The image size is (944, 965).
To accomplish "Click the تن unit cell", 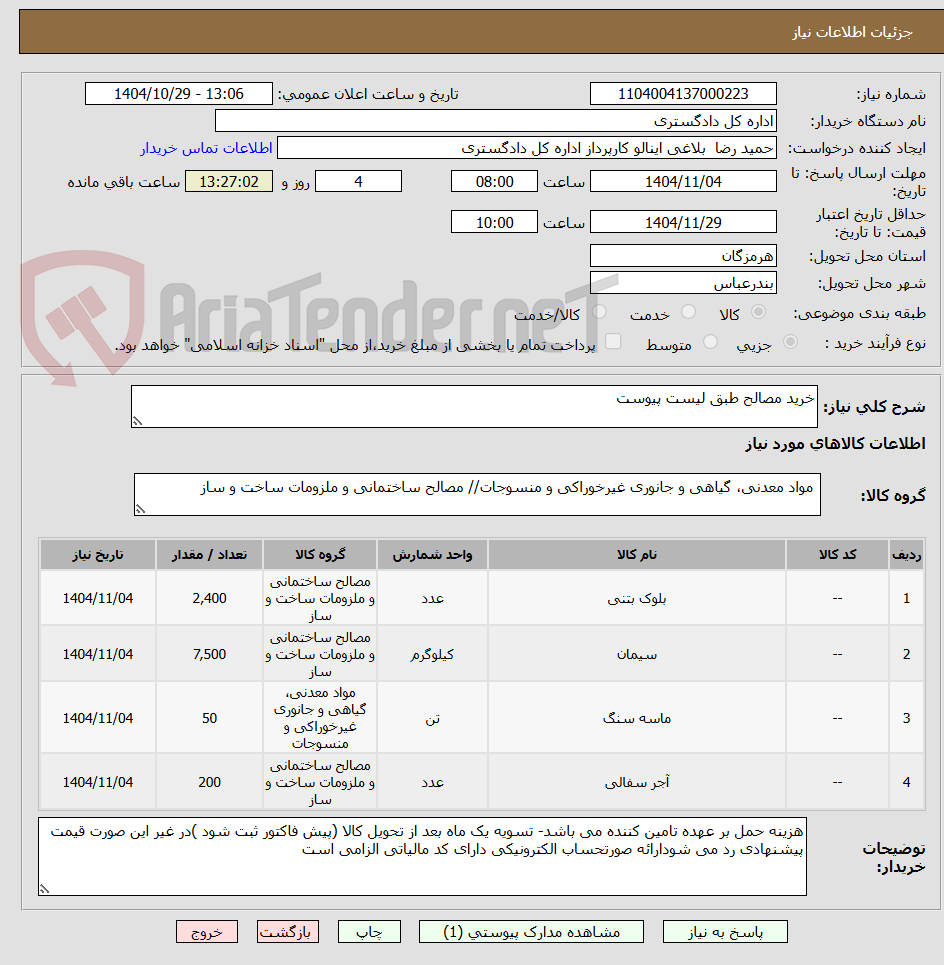I will [433, 718].
